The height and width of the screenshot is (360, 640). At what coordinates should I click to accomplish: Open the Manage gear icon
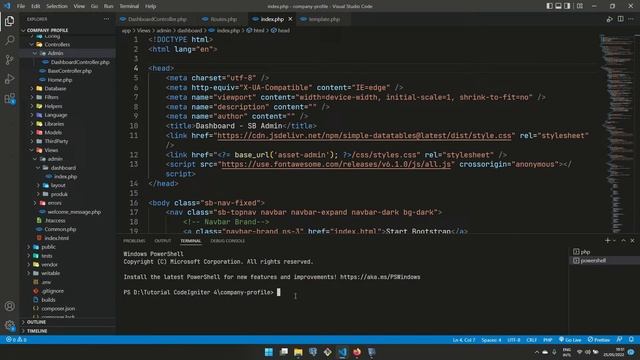9,325
